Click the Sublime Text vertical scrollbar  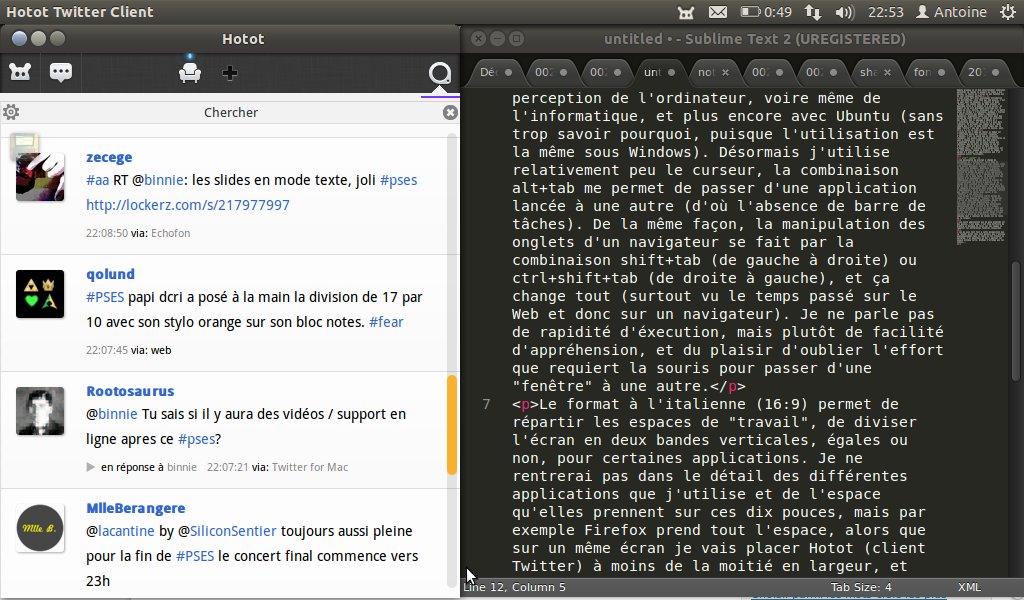click(1016, 321)
